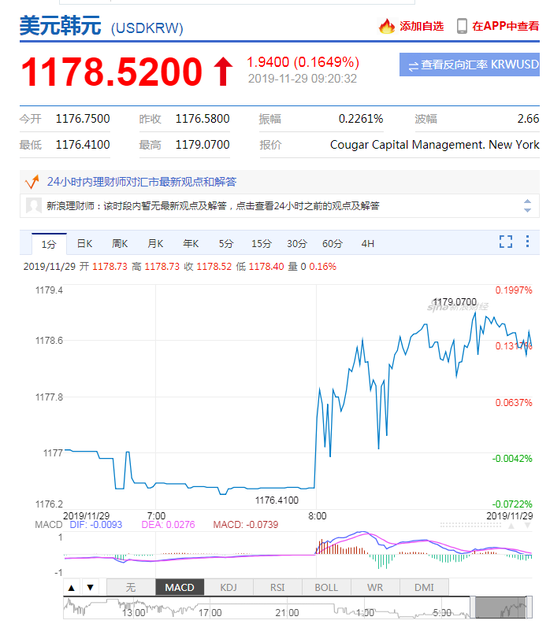Click 查看反向汇率 KRWUSD button
550x624 pixels.
point(470,64)
